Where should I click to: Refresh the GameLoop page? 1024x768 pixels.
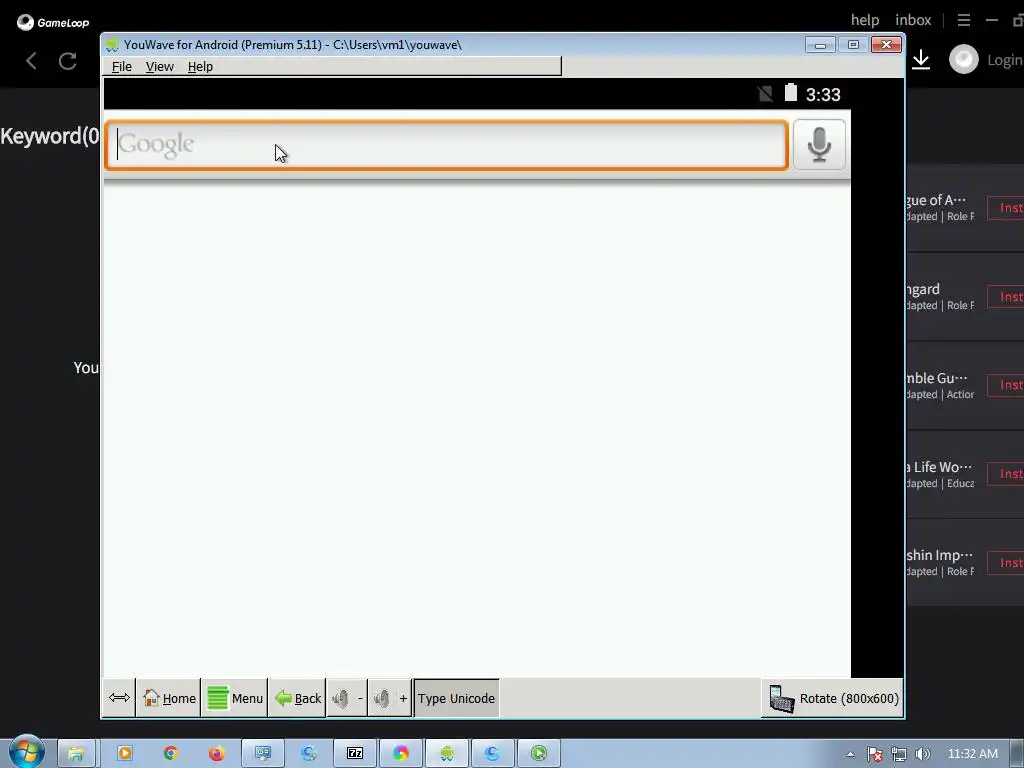click(68, 61)
